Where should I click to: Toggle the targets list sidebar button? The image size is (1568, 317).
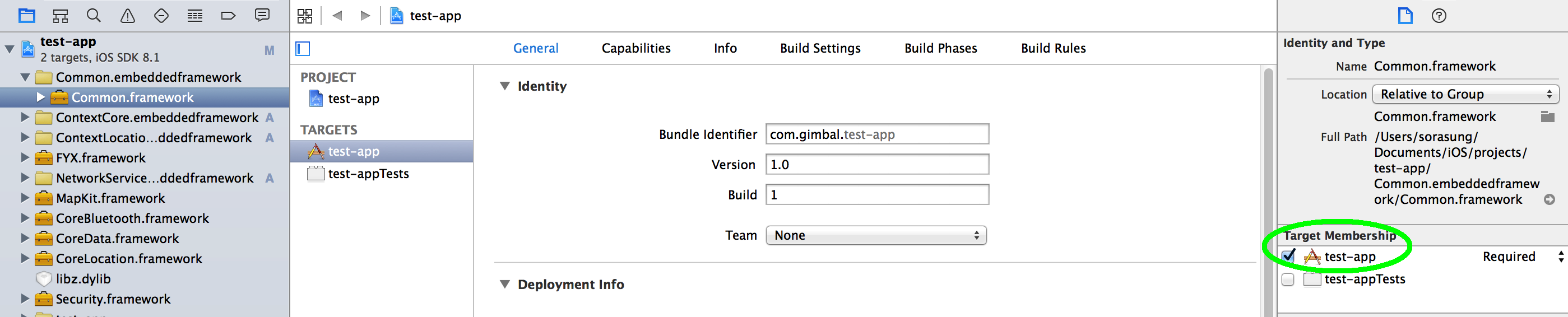click(303, 48)
